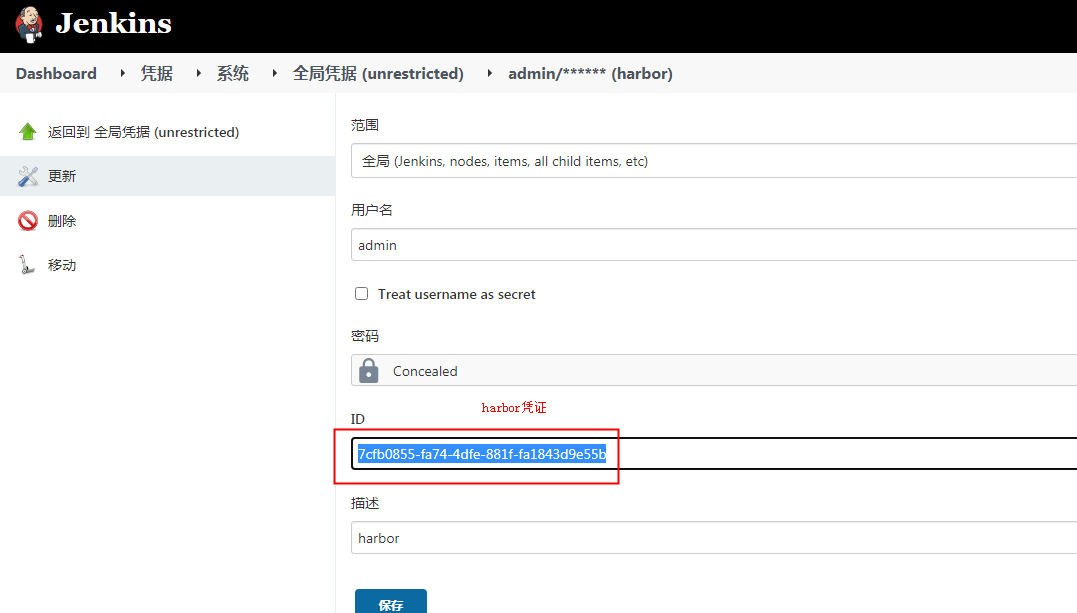Click the 描述 label

coord(365,503)
